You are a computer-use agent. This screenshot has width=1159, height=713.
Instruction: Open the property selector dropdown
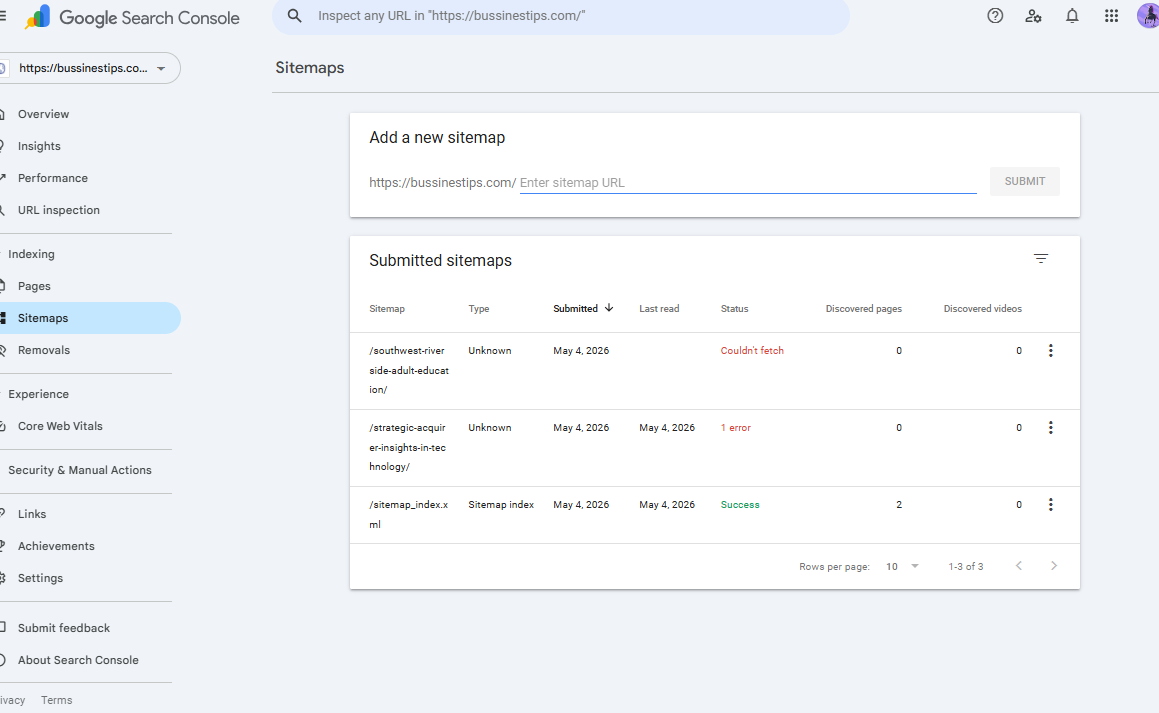[90, 68]
